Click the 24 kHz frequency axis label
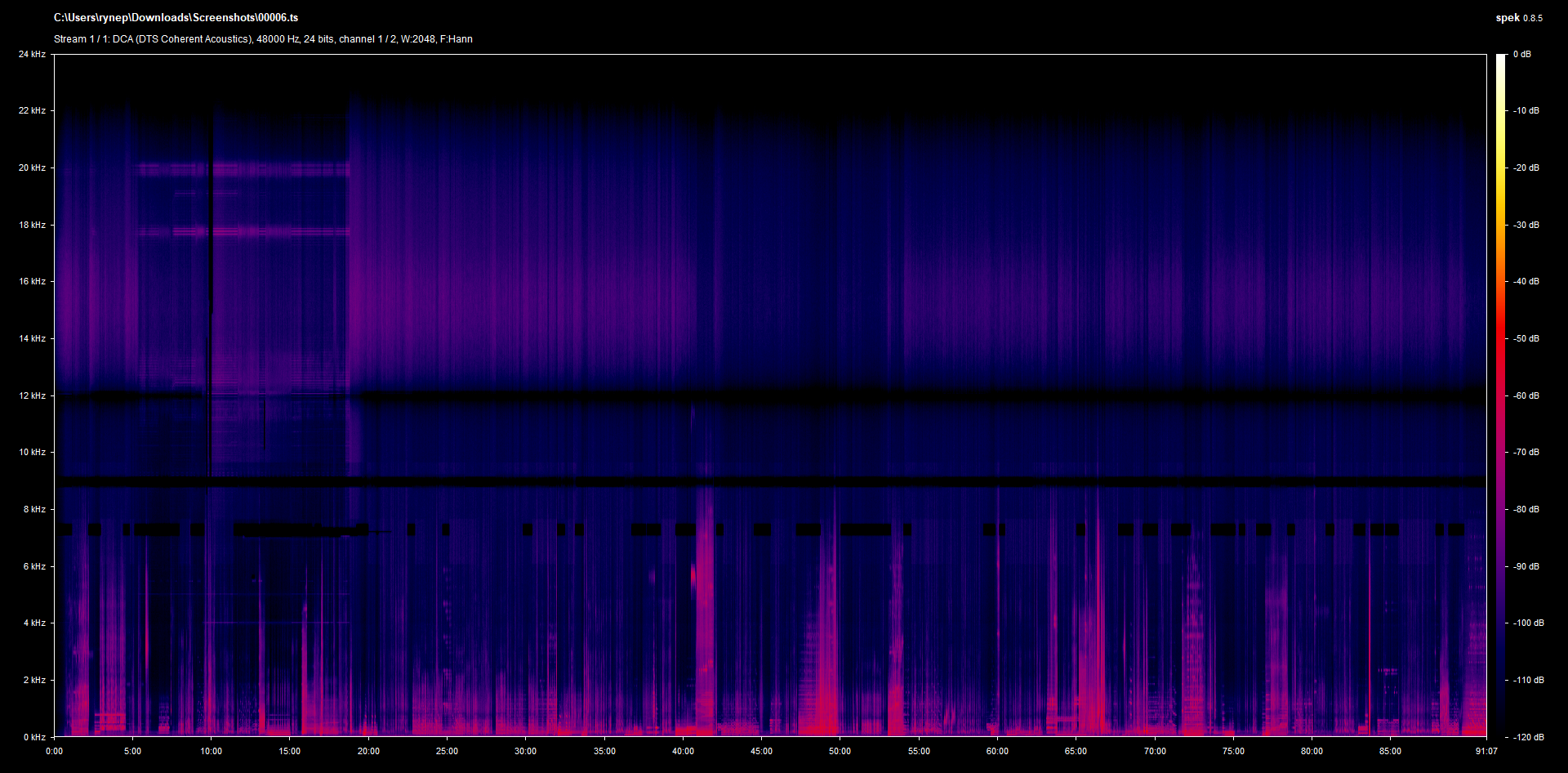This screenshot has height=773, width=1568. point(32,55)
